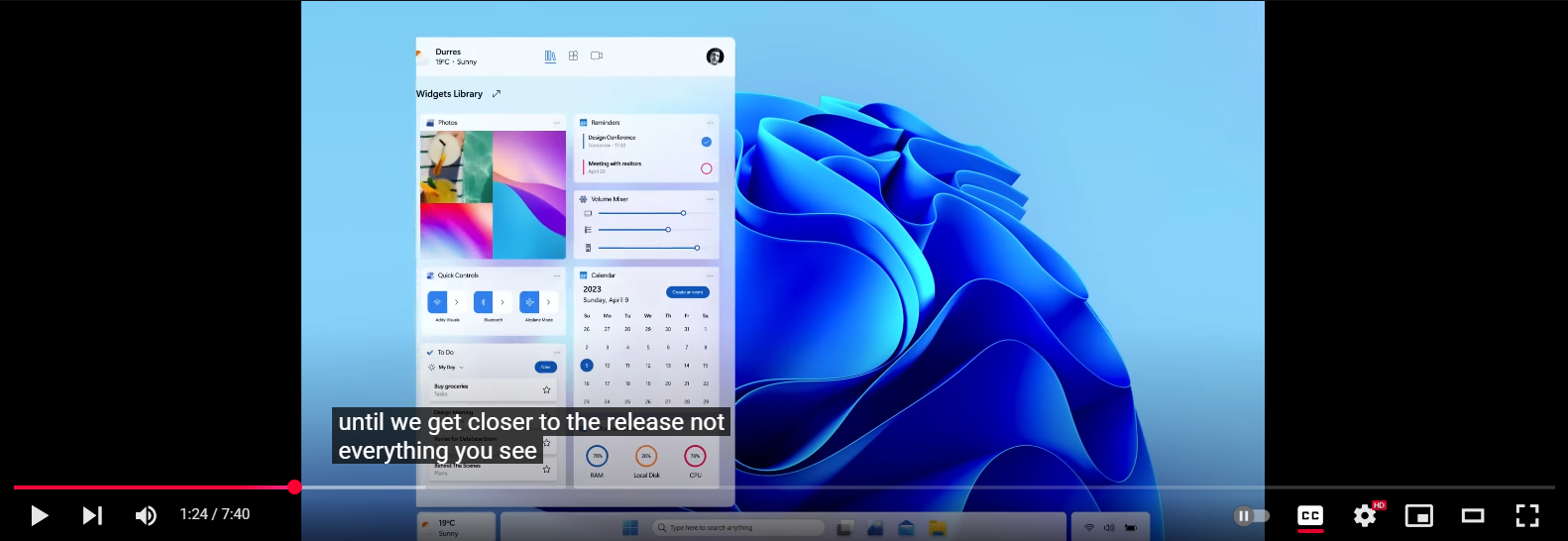Click the RAM usage gauge
Viewport: 1568px width, 541px height.
pyautogui.click(x=597, y=457)
